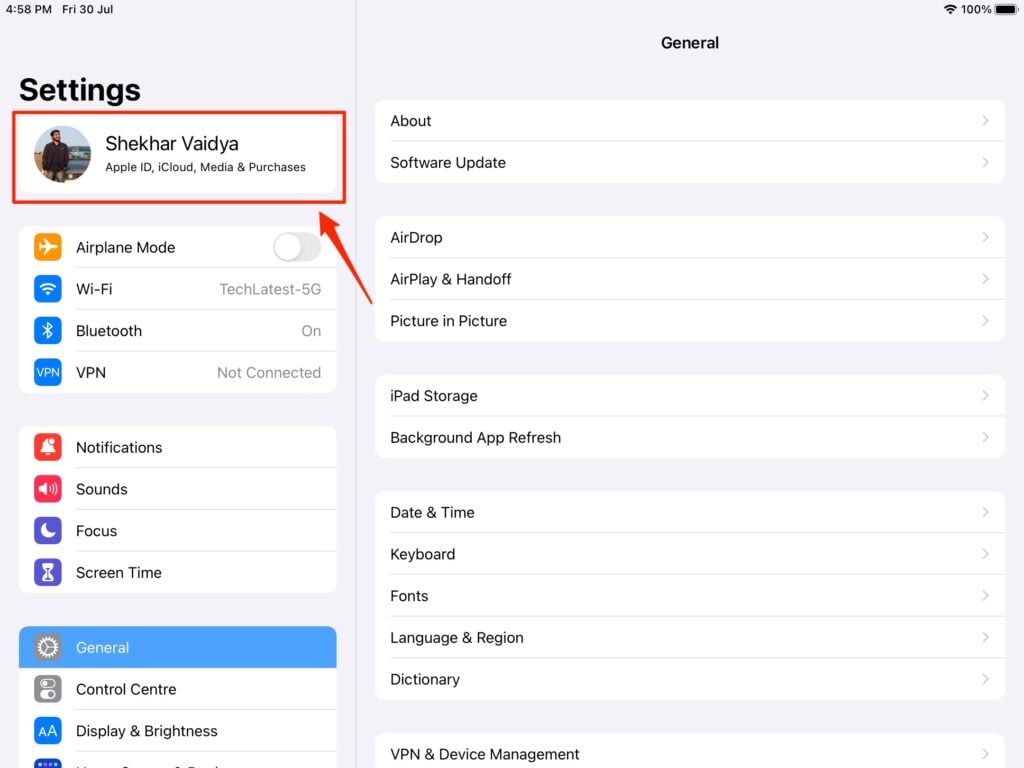Image resolution: width=1024 pixels, height=768 pixels.
Task: Select Control Centre in the sidebar
Action: click(178, 689)
